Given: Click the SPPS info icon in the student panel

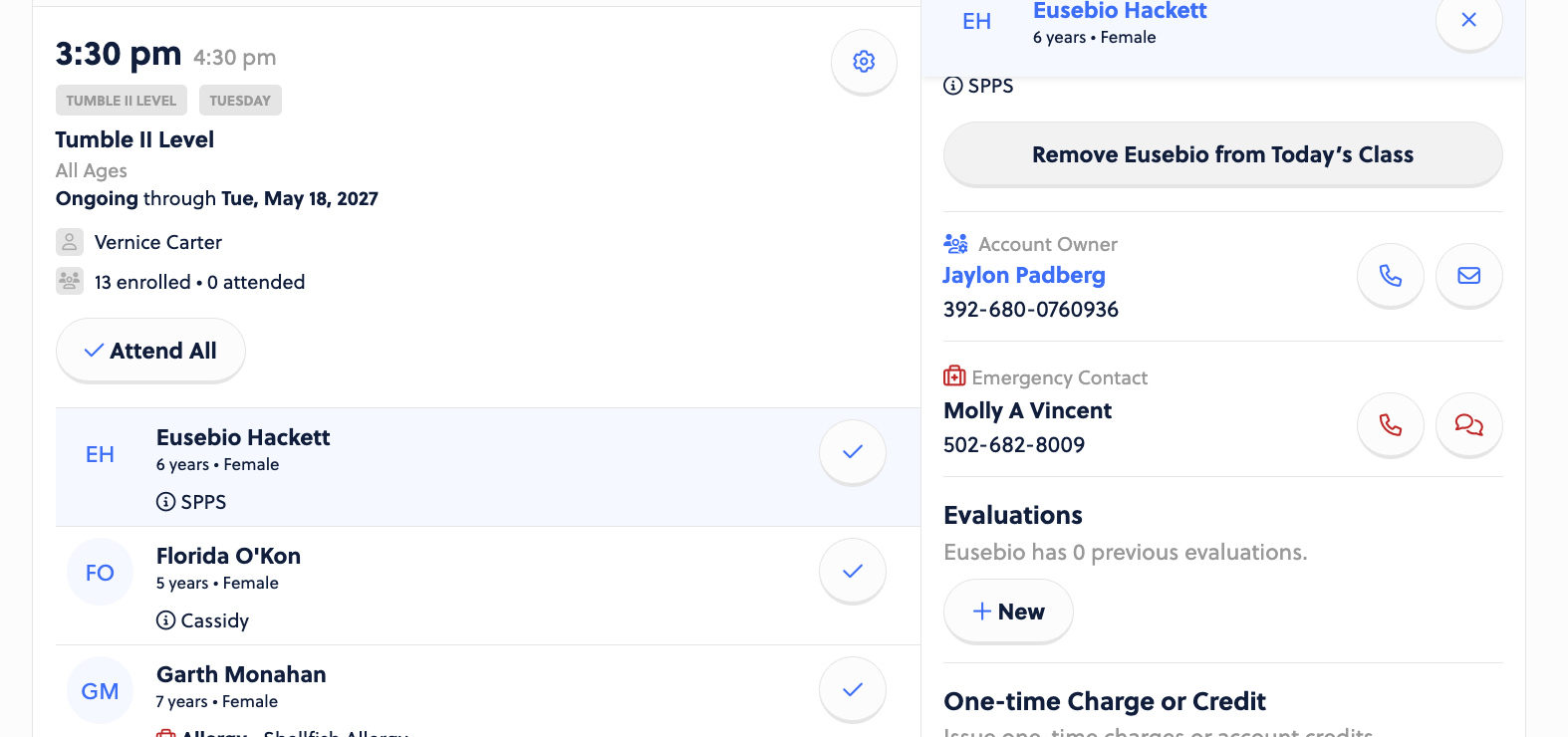Looking at the screenshot, I should pyautogui.click(x=953, y=86).
